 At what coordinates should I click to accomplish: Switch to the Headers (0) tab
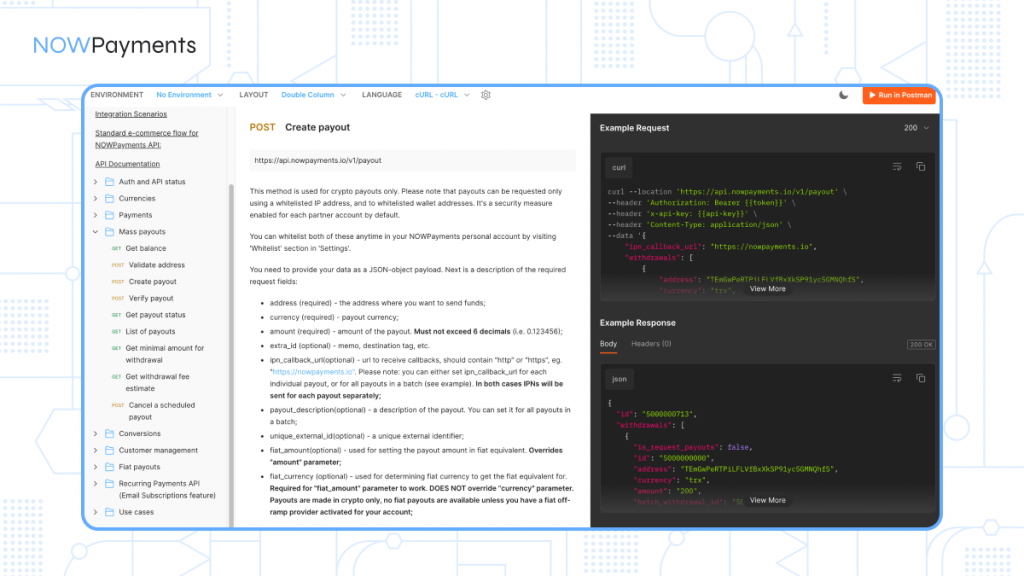pos(651,344)
